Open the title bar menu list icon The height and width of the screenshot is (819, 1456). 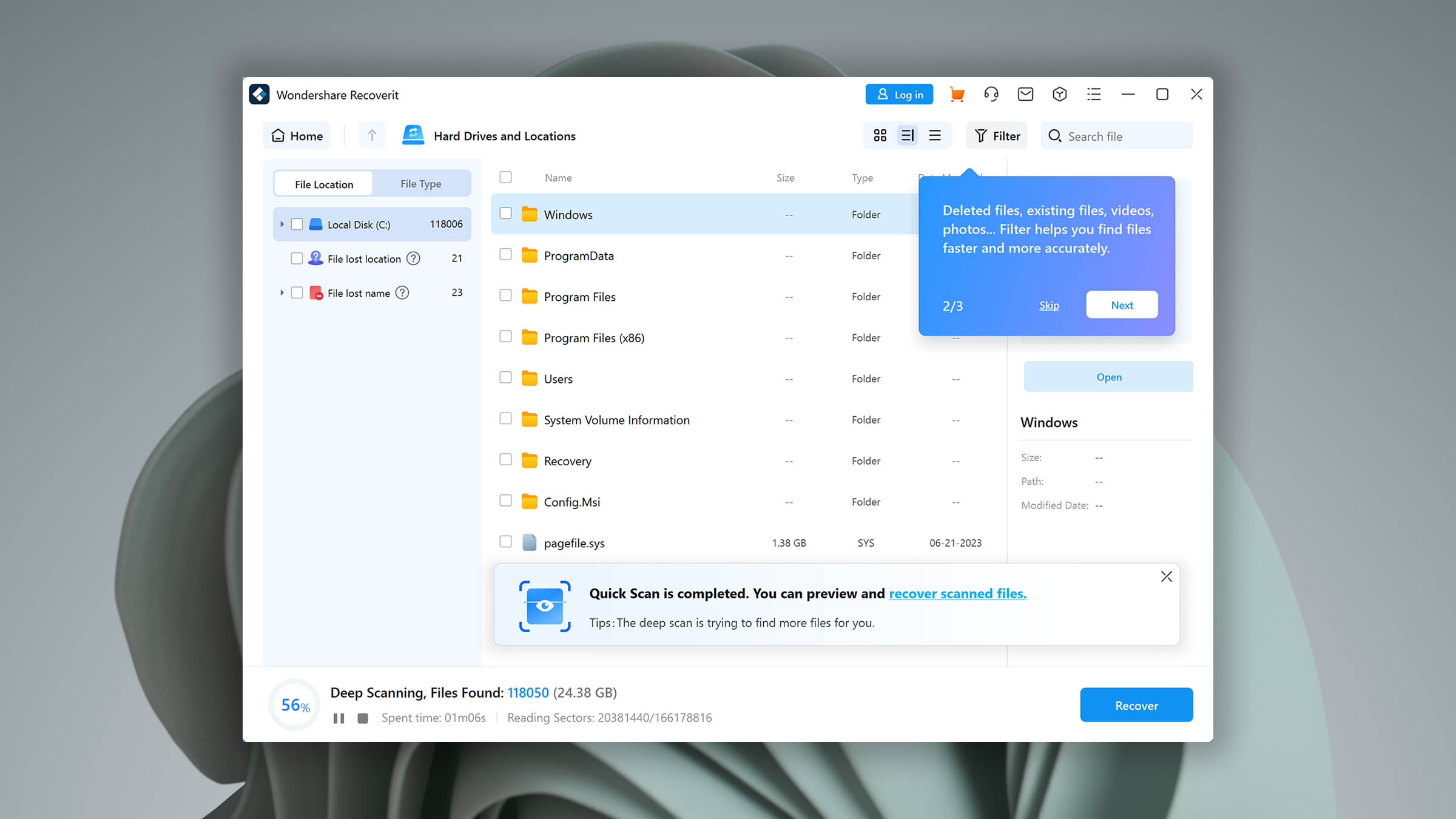pyautogui.click(x=1094, y=95)
